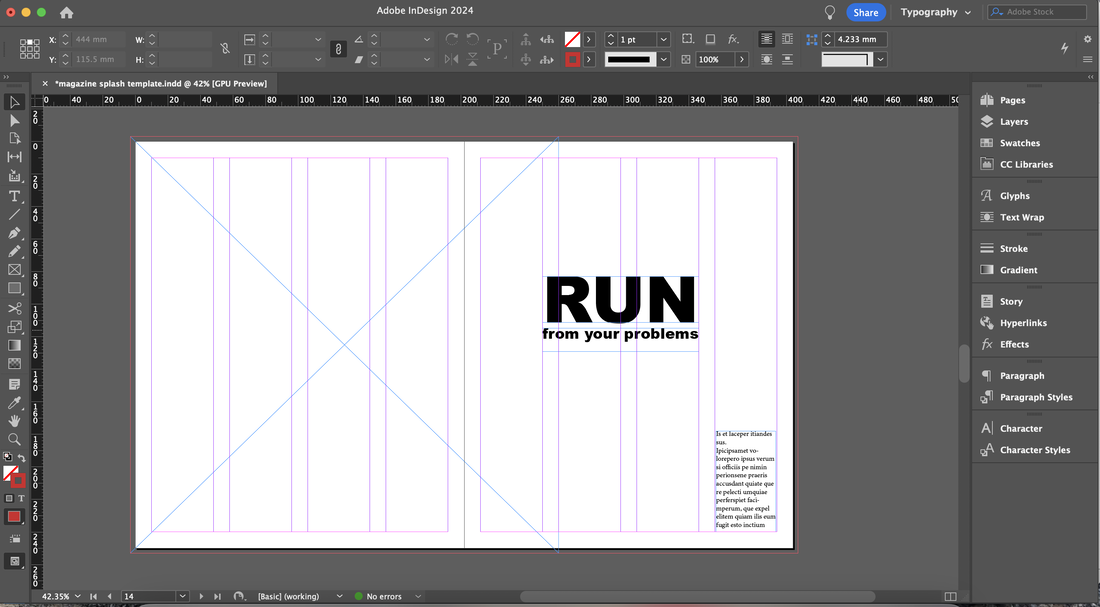
Task: Open the opacity 100% slider arrow
Action: [742, 60]
